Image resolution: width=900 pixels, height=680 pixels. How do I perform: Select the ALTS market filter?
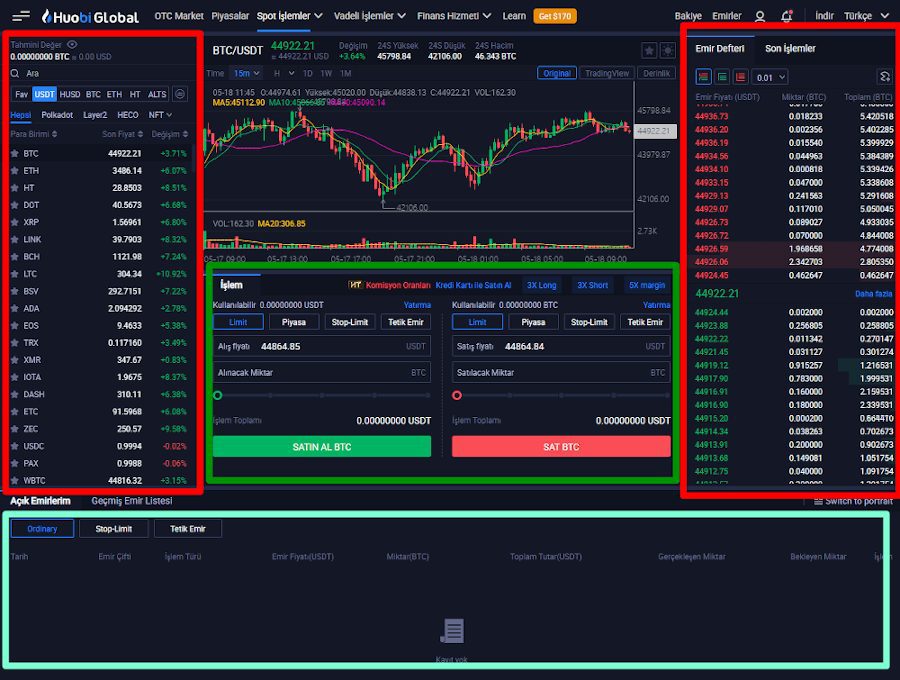pyautogui.click(x=157, y=94)
